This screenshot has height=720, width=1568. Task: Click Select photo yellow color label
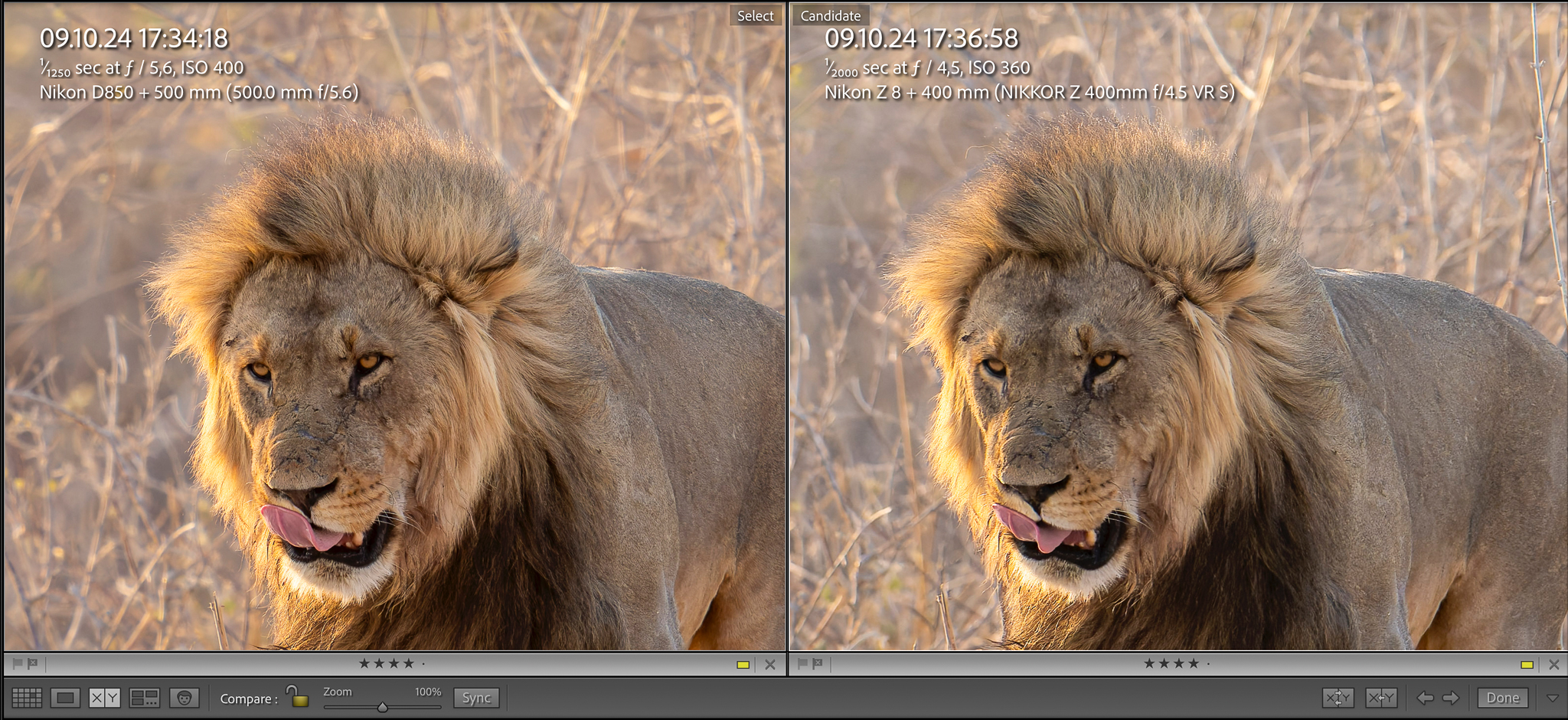[x=743, y=665]
